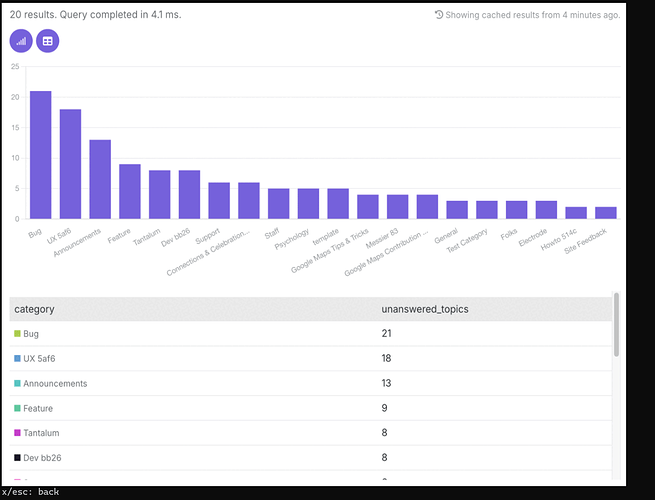Sort by the unanswered_topics column header
Viewport: 655px width, 500px height.
click(x=425, y=309)
